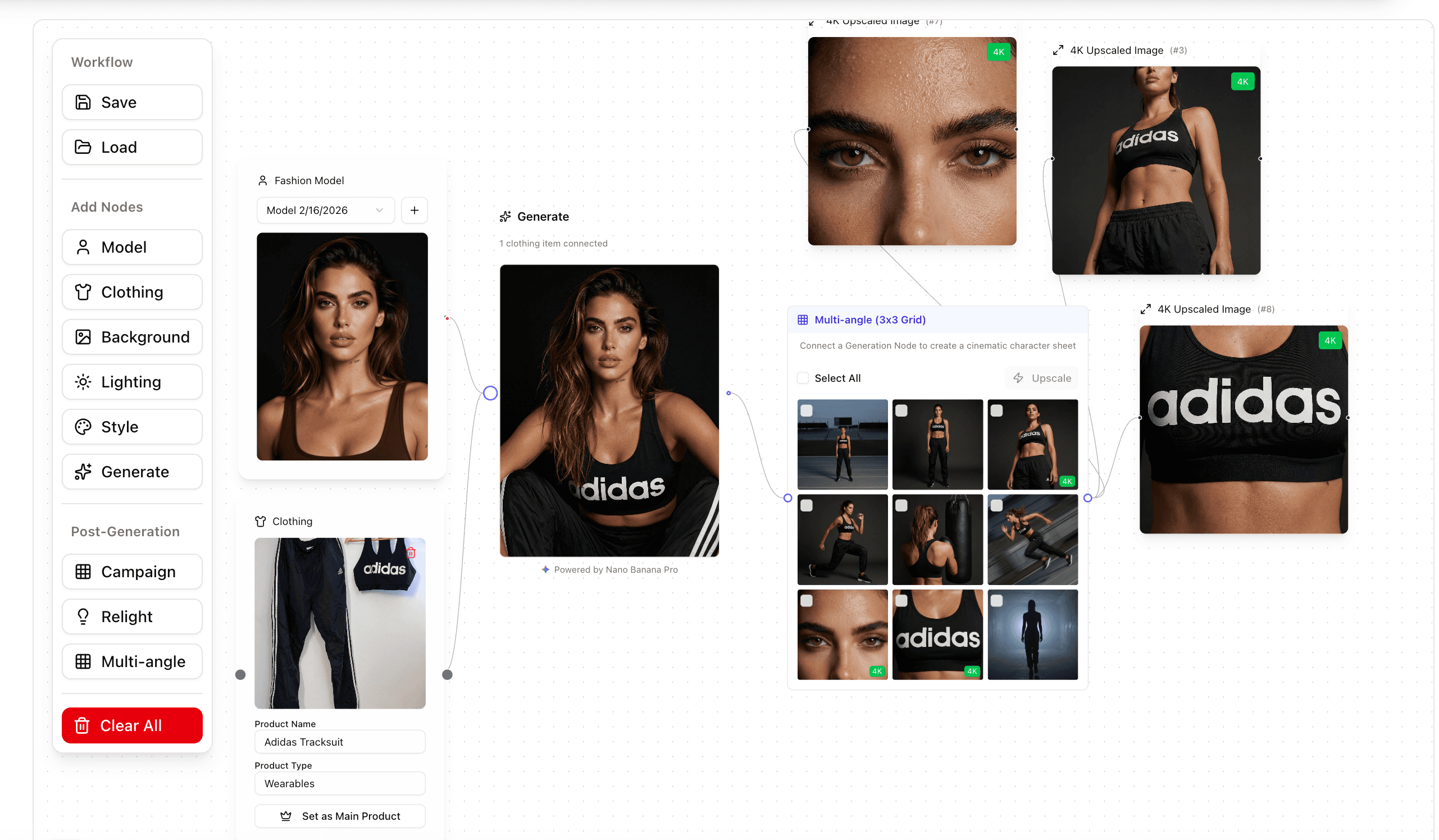Expand 4K Upscaled Image #8 arrows icon
This screenshot has width=1439, height=840.
point(1145,309)
